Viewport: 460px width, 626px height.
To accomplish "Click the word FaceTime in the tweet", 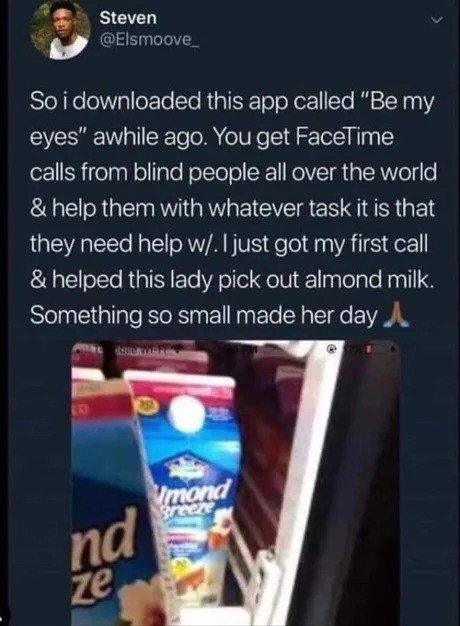I will click(344, 138).
